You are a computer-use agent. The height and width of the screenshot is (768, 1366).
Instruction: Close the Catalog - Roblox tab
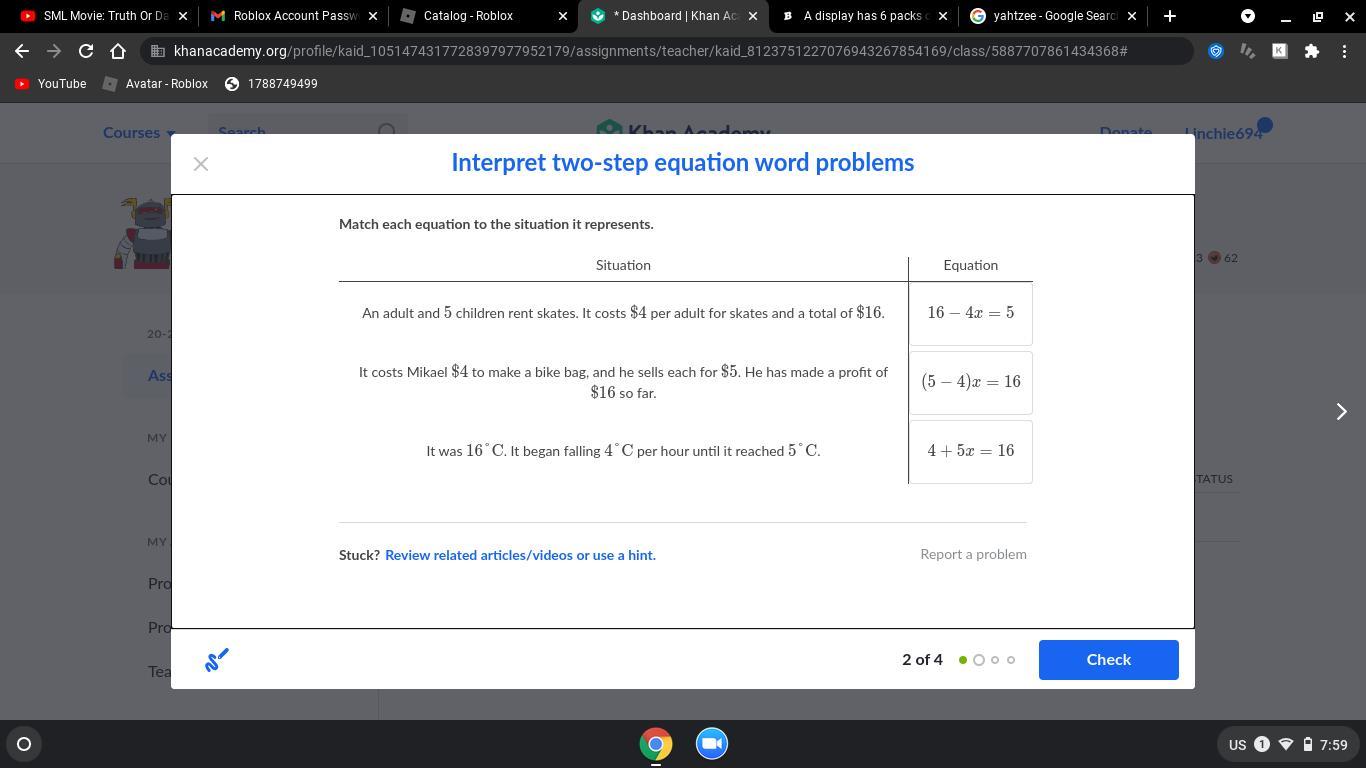562,16
